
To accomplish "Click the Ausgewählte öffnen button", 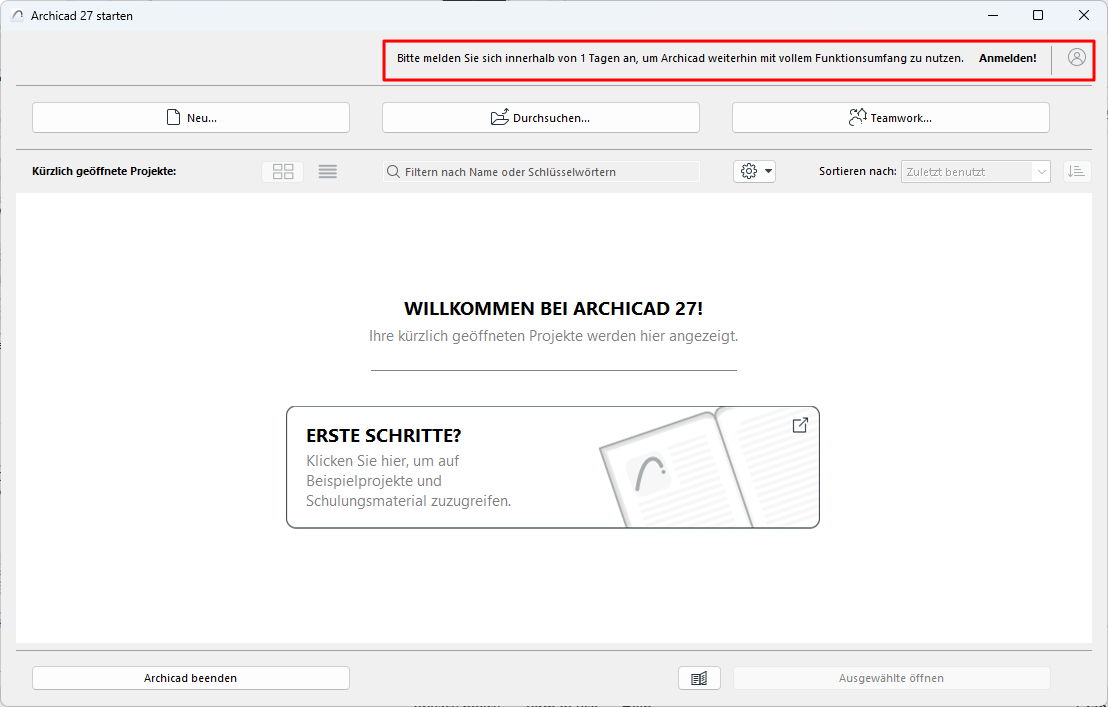I will (x=891, y=678).
